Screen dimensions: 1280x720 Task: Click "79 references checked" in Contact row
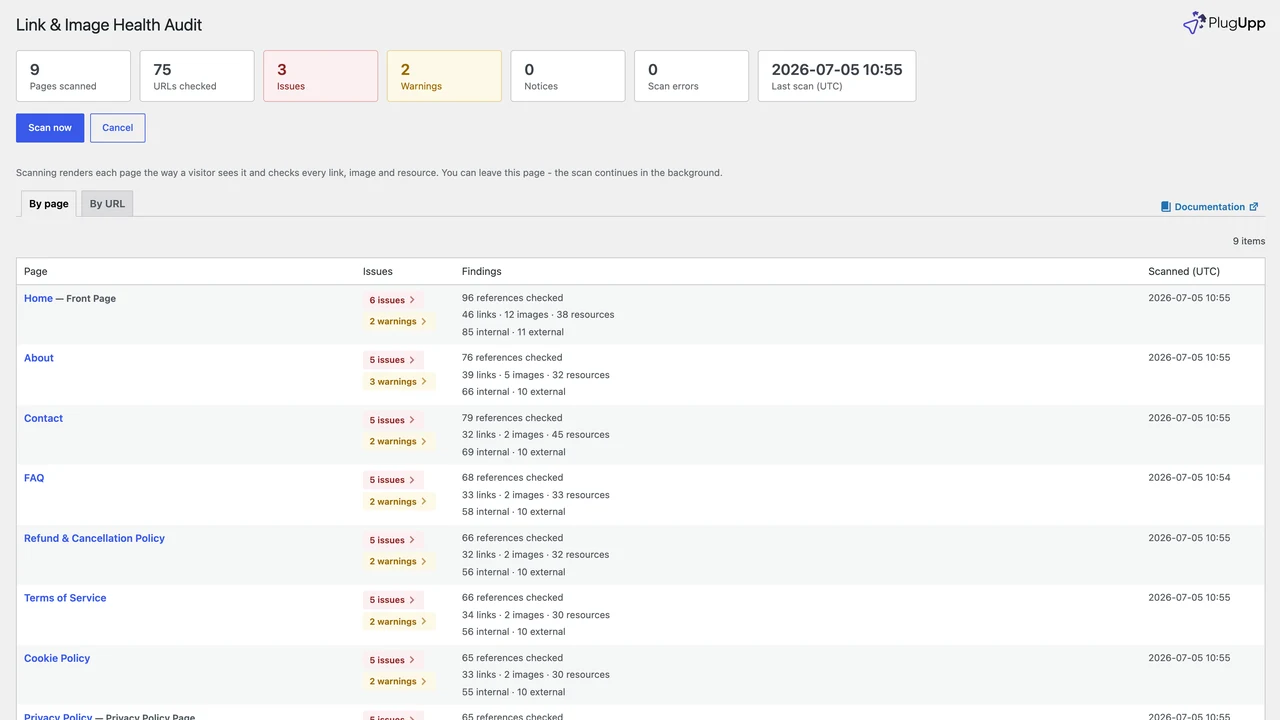point(512,418)
